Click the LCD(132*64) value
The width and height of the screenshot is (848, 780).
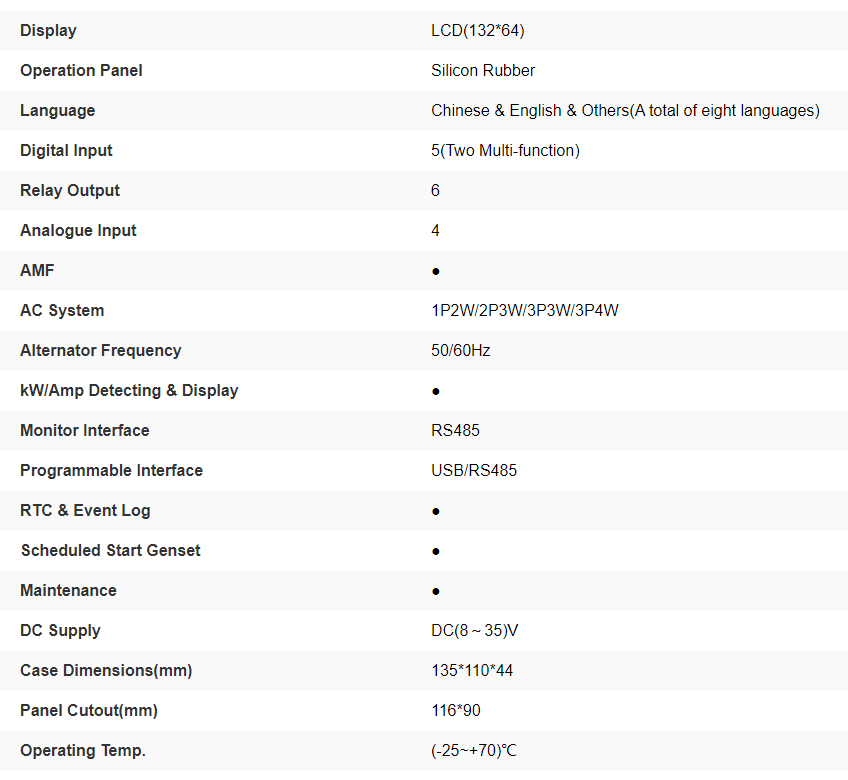pos(478,30)
